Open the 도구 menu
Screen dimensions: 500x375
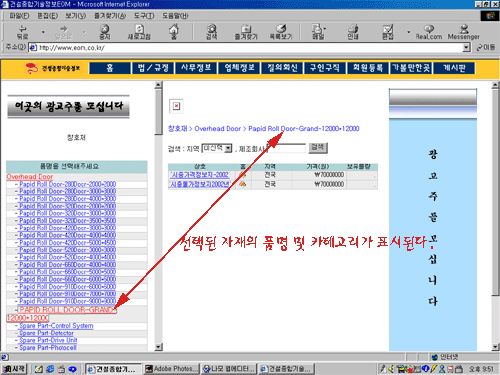pos(144,16)
